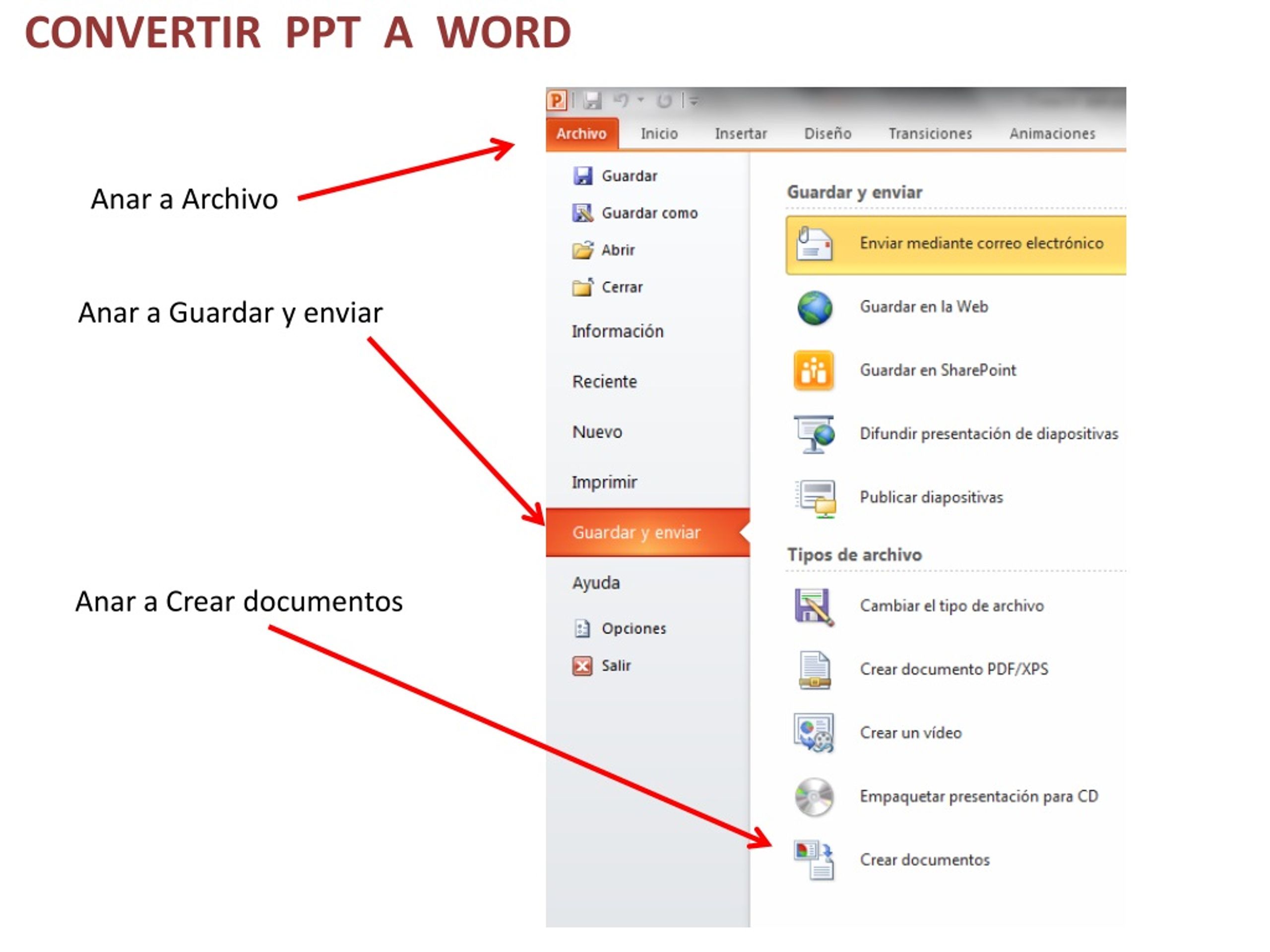The width and height of the screenshot is (1270, 952).
Task: Click the Tipos de archivo heading text
Action: click(x=854, y=555)
